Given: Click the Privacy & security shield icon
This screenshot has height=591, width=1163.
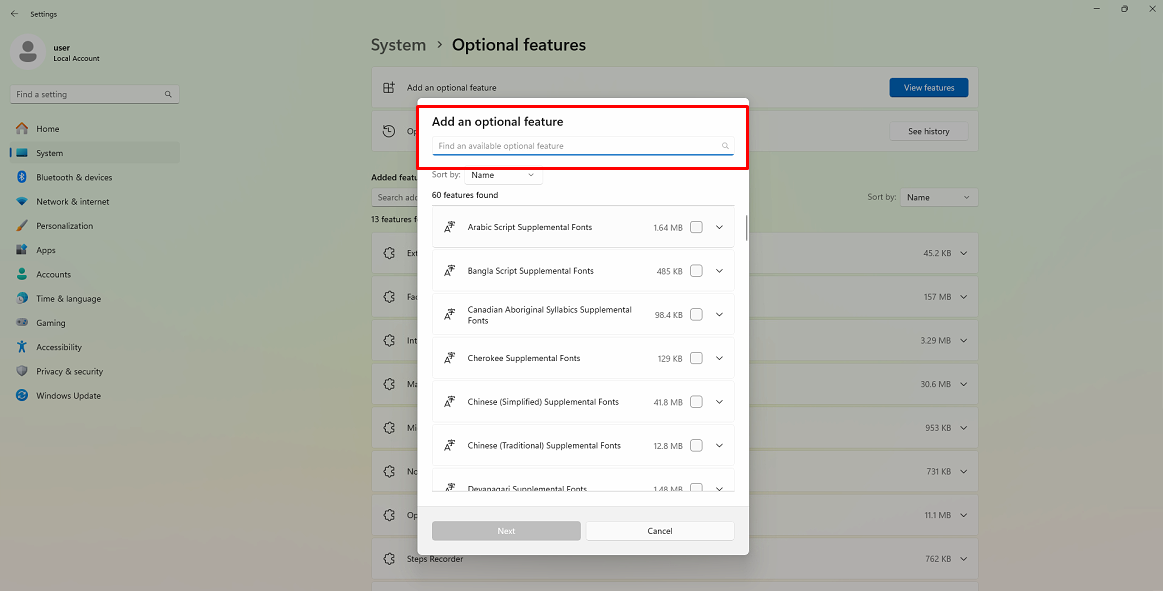Looking at the screenshot, I should [x=22, y=371].
